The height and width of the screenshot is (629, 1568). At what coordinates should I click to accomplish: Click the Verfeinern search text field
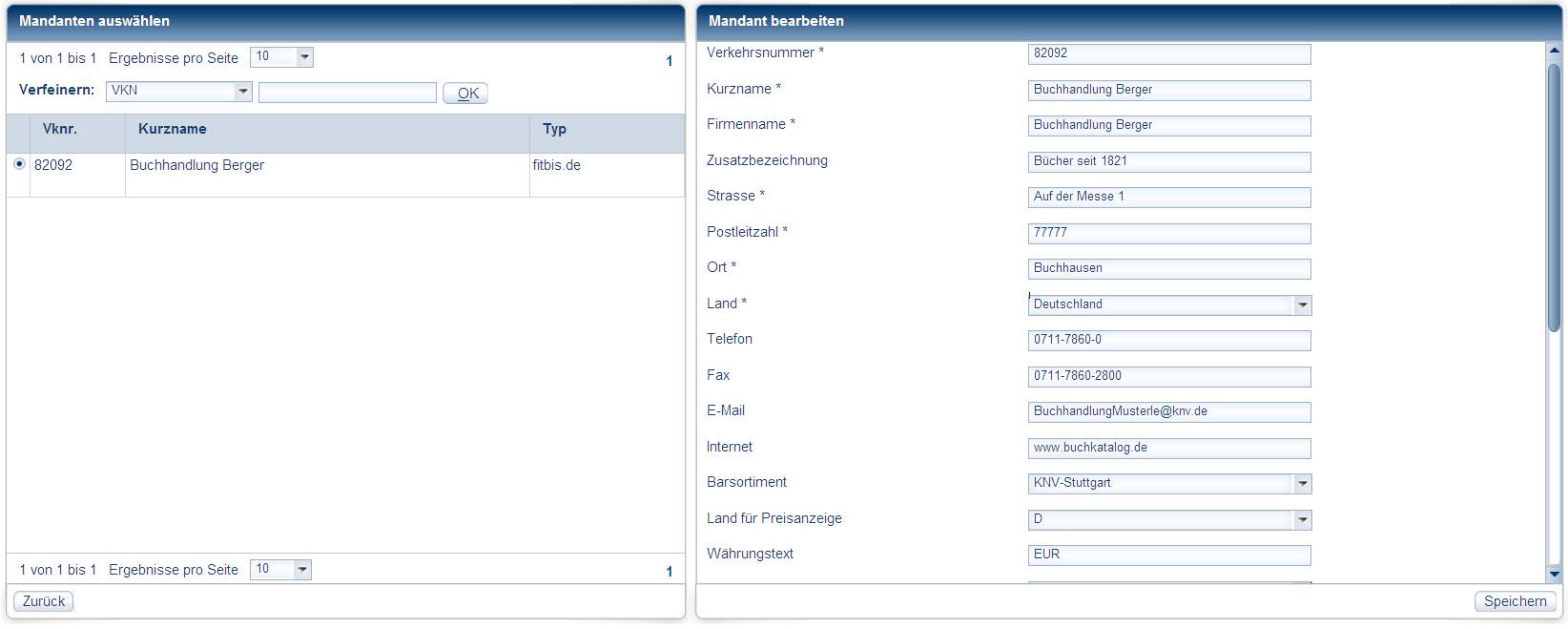coord(347,93)
